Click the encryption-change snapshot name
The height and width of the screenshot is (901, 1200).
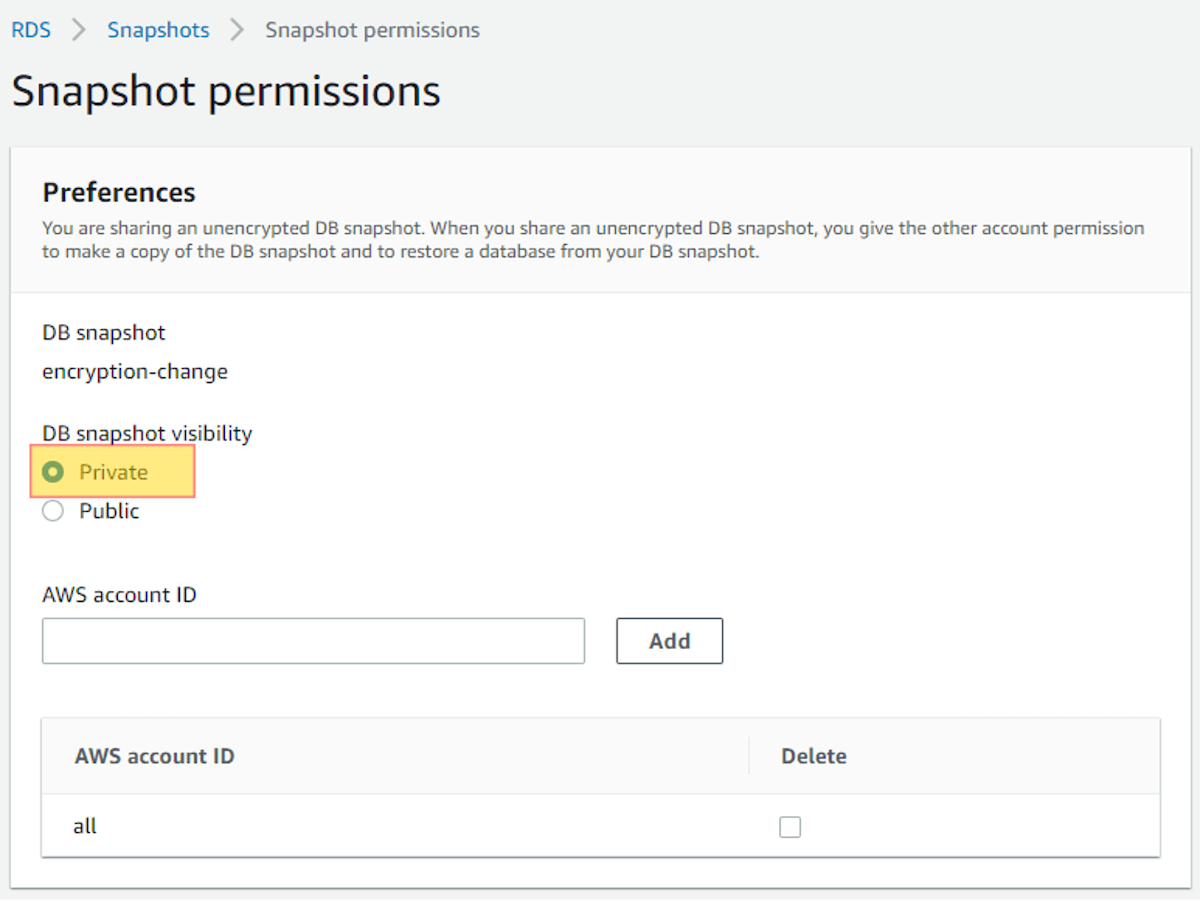pos(134,371)
